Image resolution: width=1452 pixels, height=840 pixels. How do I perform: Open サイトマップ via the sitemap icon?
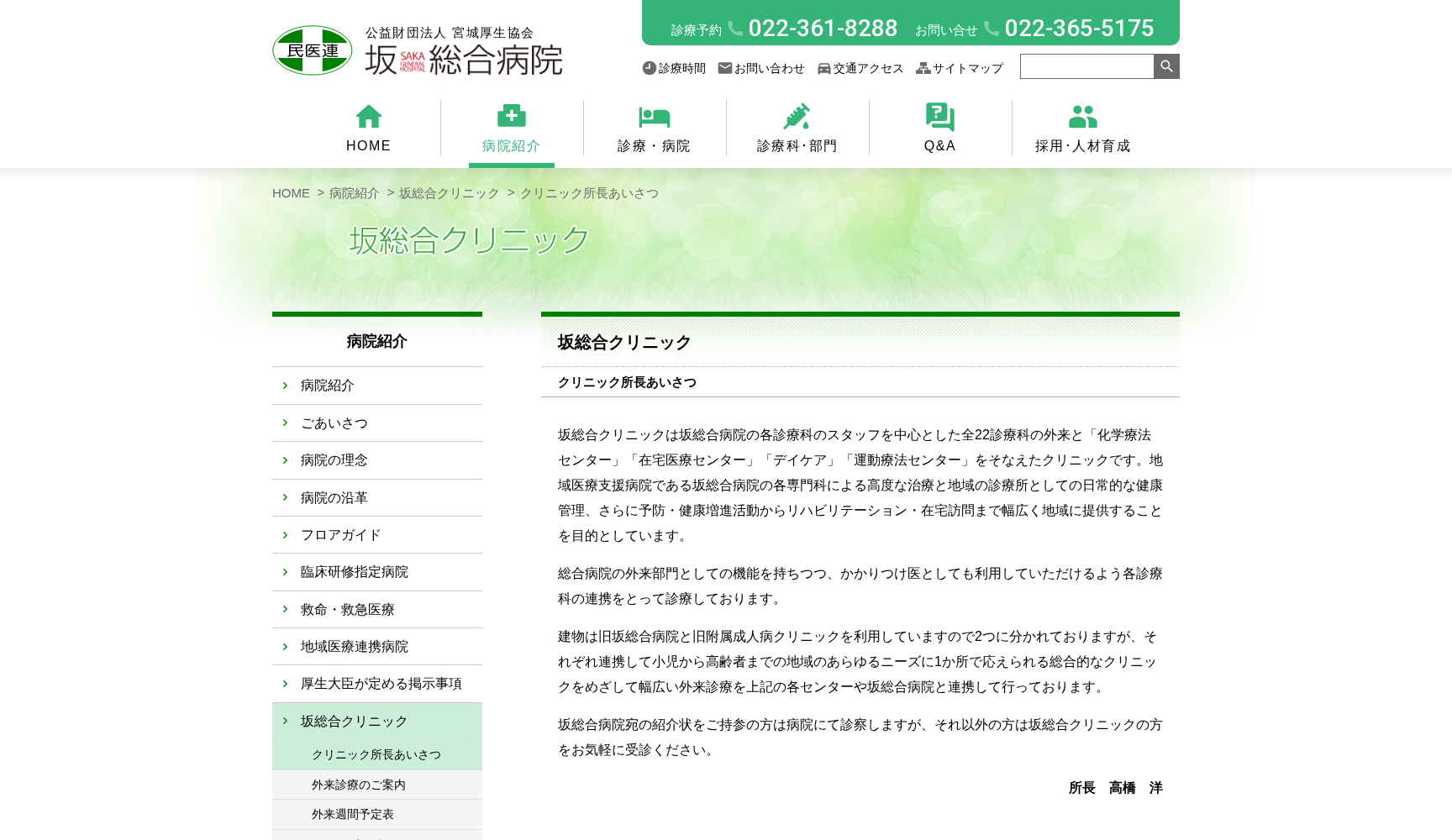coord(922,68)
